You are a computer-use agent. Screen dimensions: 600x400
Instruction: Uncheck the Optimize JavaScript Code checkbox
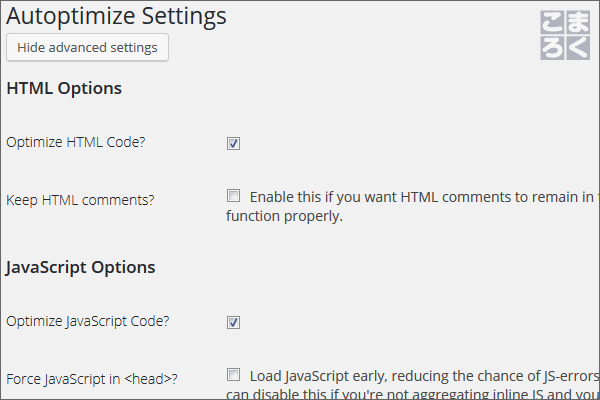pyautogui.click(x=233, y=322)
